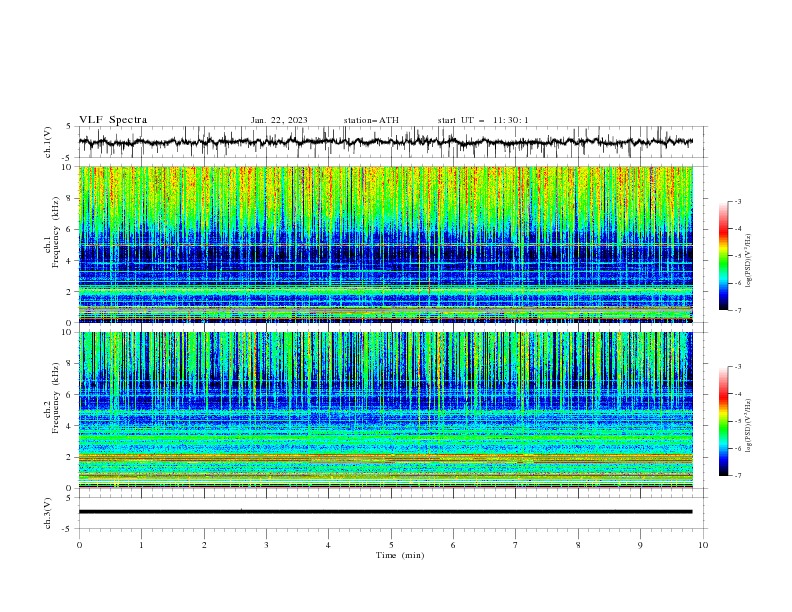Image resolution: width=792 pixels, height=612 pixels.
Task: Click the time axis tick label 7
Action: 516,545
